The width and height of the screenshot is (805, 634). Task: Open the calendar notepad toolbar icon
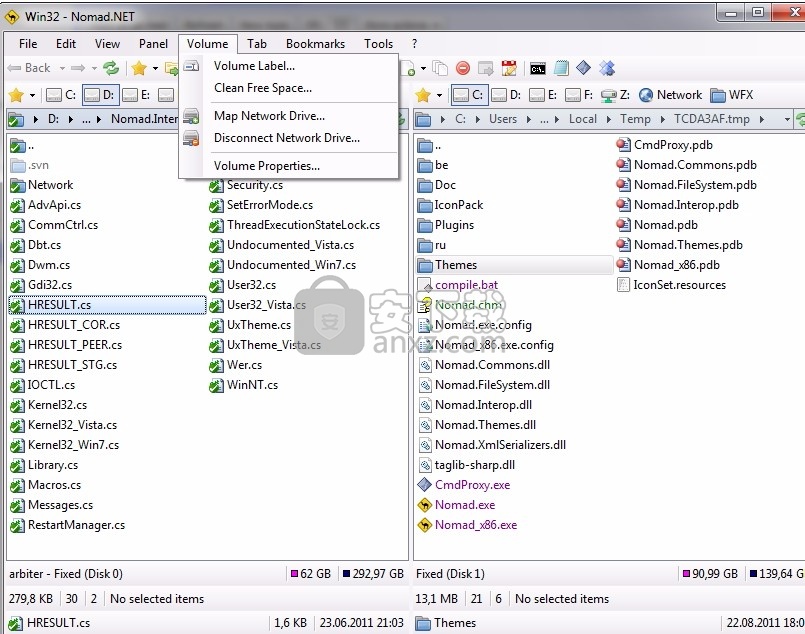(509, 68)
